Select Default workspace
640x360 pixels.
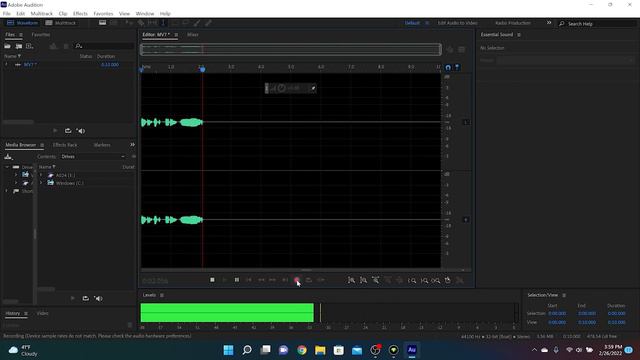point(412,23)
